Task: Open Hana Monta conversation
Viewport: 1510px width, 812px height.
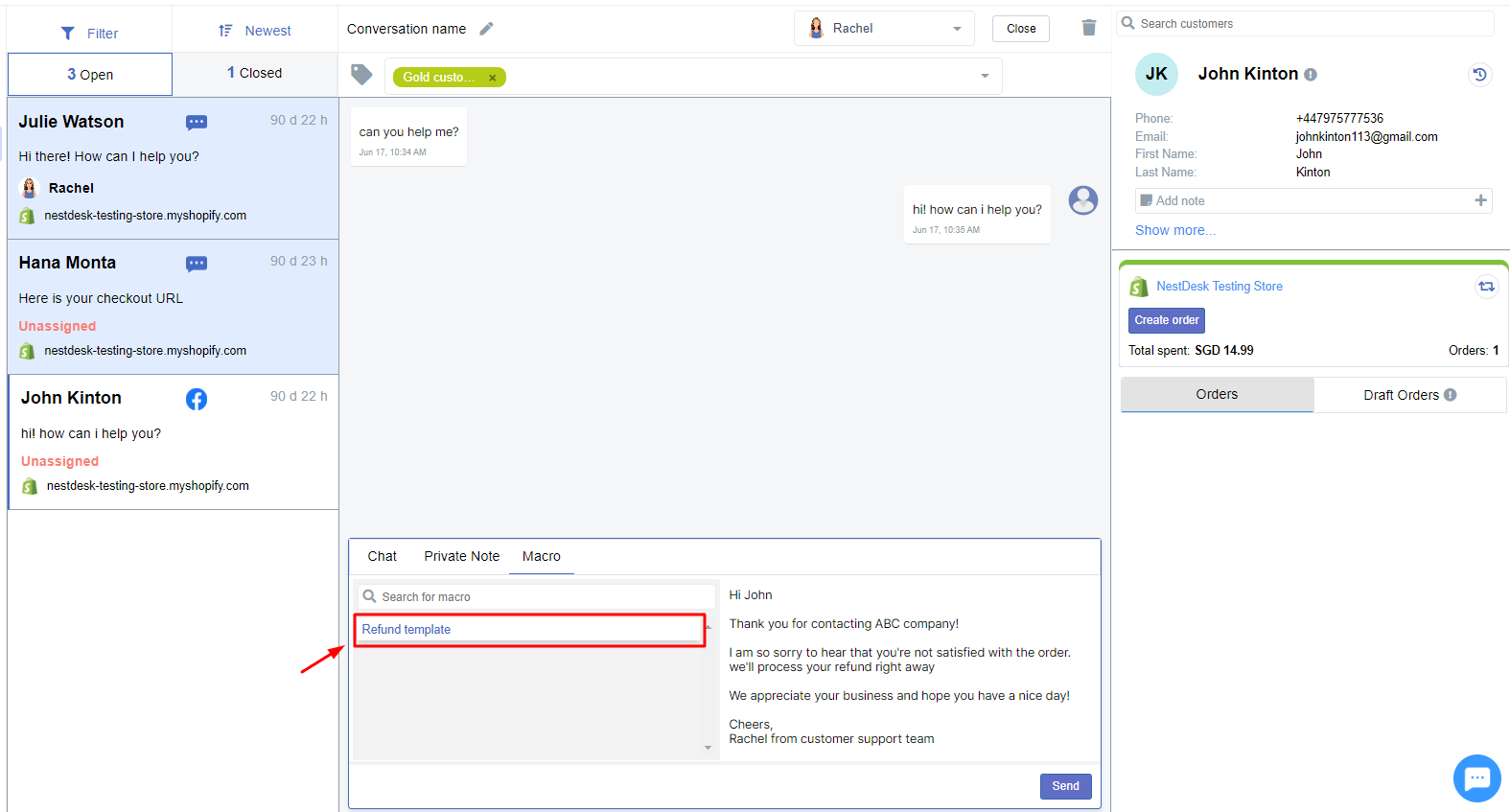Action: pos(174,307)
